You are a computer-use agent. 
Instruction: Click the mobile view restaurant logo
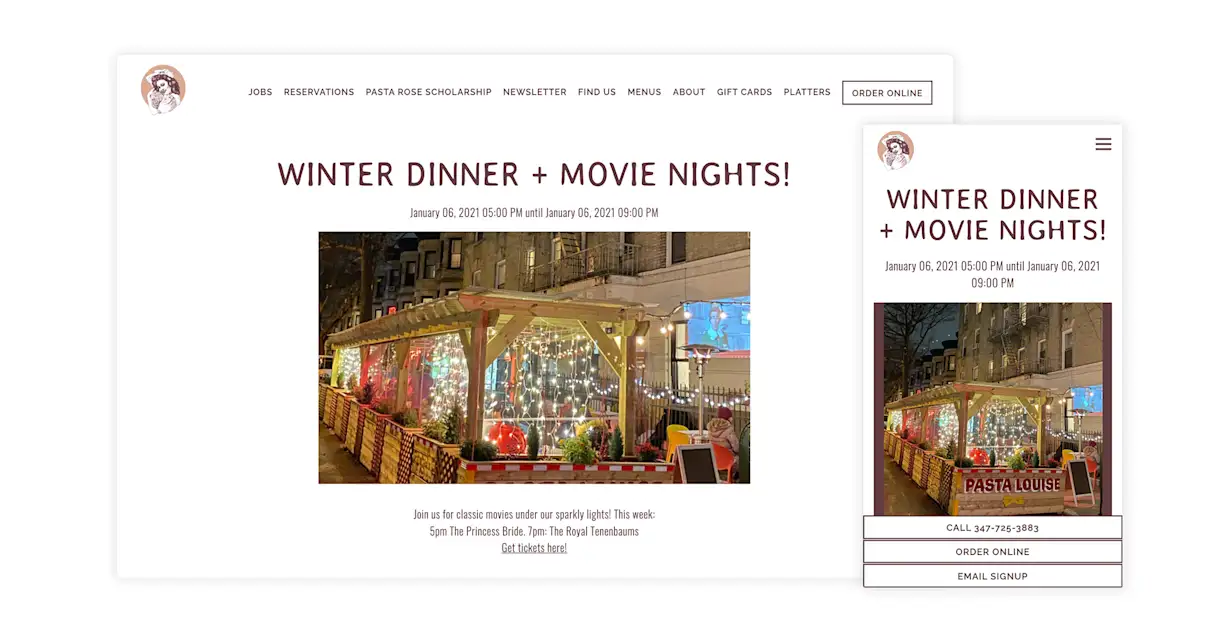[x=895, y=150]
